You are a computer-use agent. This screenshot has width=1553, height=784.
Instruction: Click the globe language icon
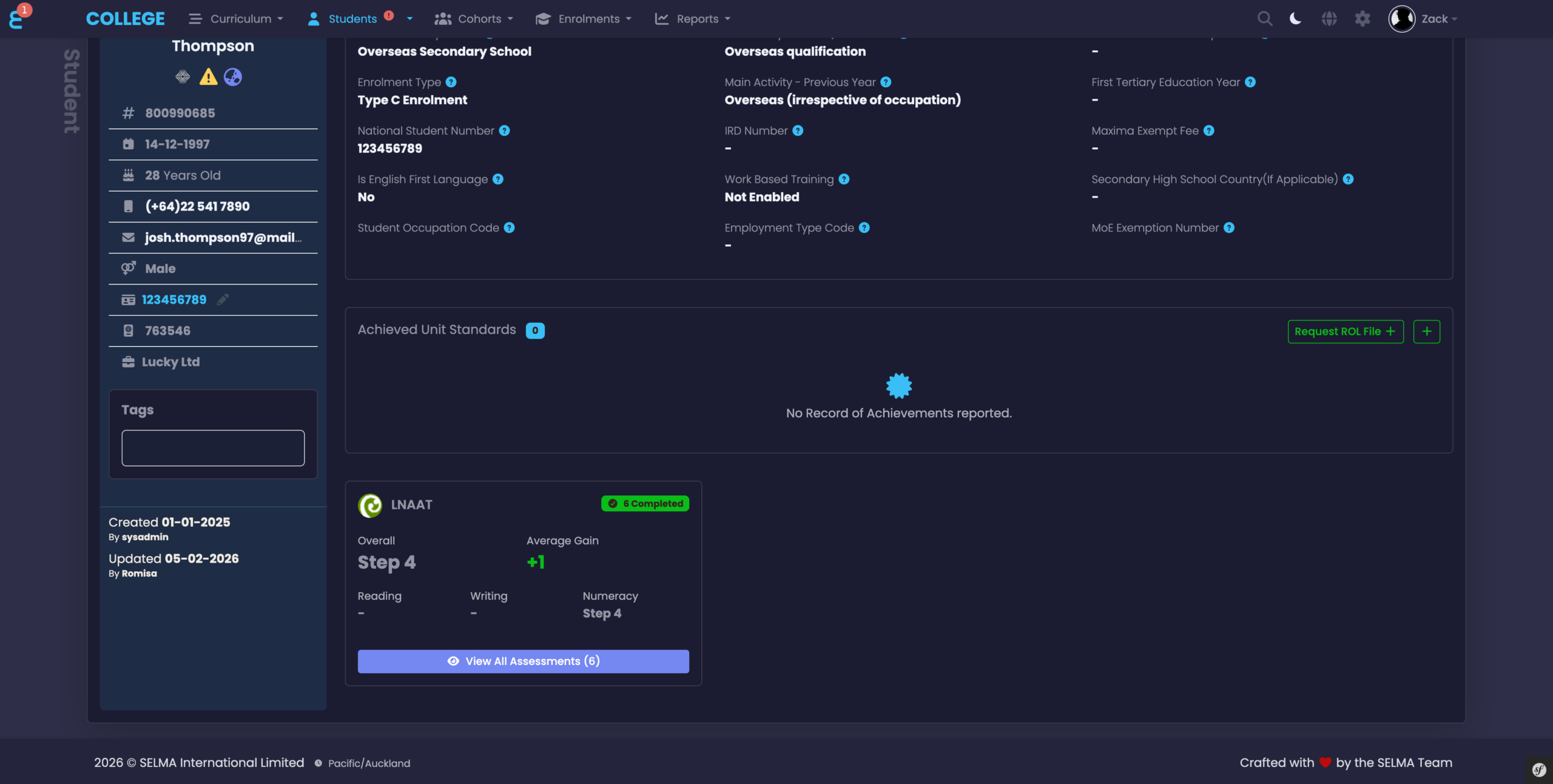click(x=1329, y=19)
